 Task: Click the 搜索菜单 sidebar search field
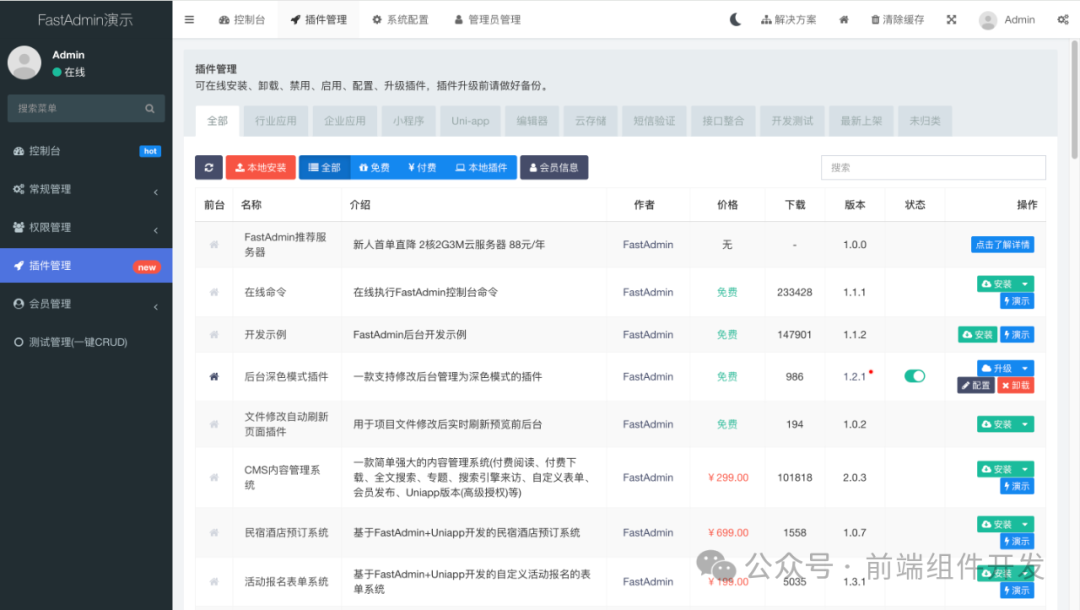(76, 109)
